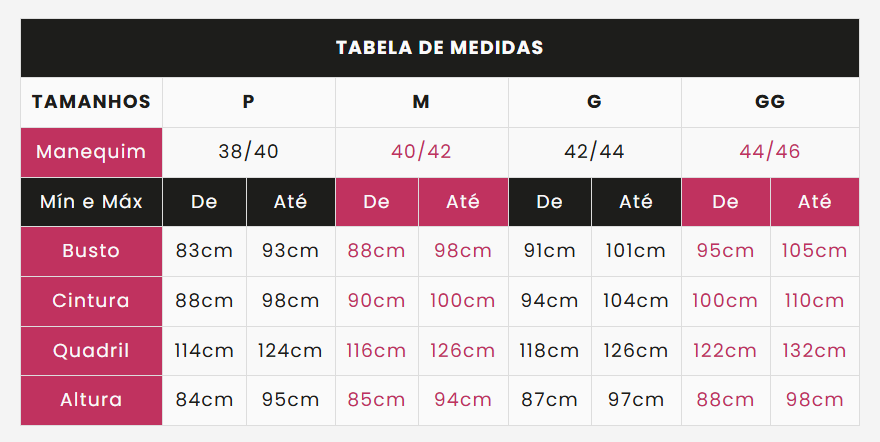Viewport: 880px width, 442px height.
Task: Select the Quadril row label
Action: [91, 351]
